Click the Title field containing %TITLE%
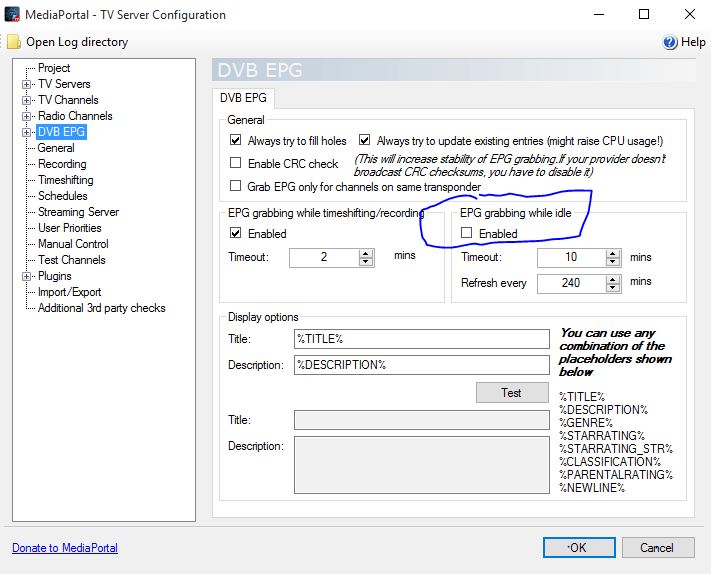The width and height of the screenshot is (711, 574). pos(422,339)
